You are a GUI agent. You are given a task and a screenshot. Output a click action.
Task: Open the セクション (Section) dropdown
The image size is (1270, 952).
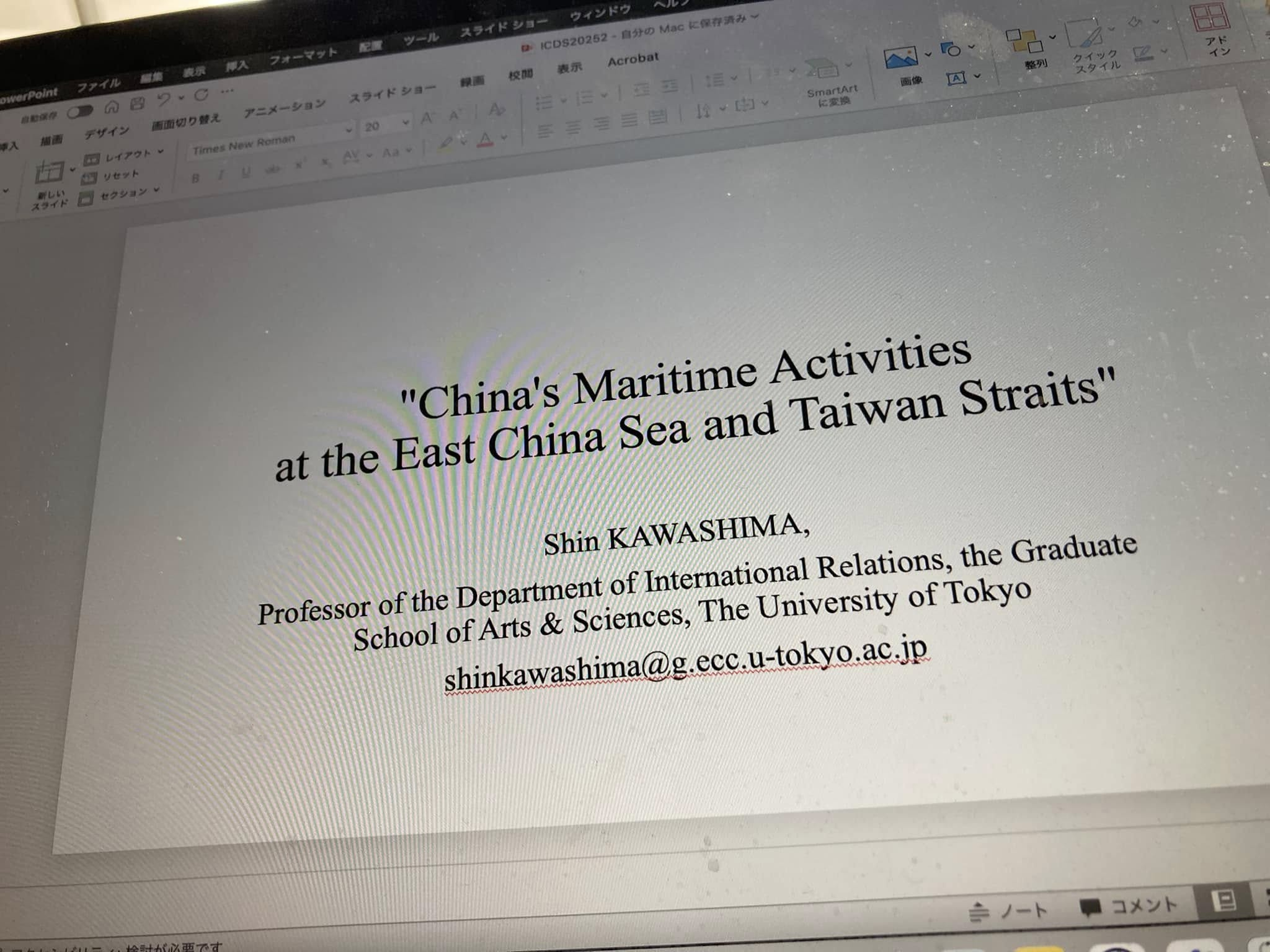coord(120,195)
